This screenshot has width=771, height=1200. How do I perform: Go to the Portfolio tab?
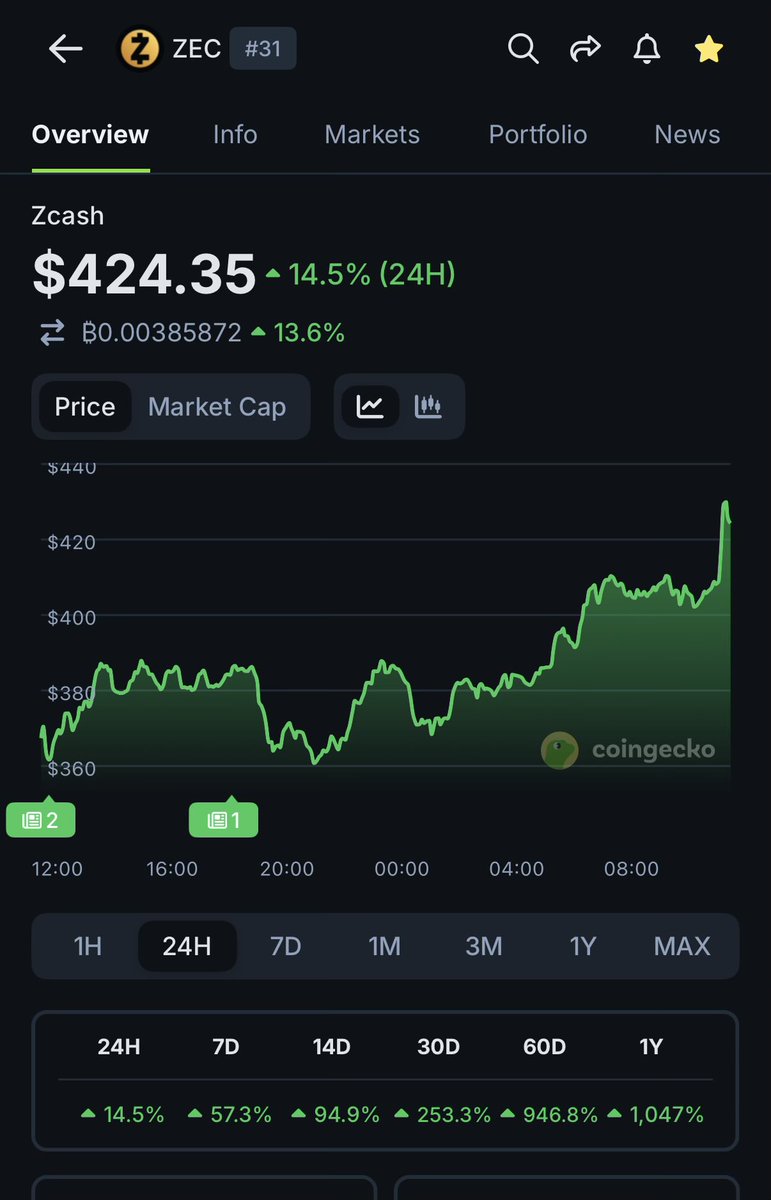[x=538, y=135]
